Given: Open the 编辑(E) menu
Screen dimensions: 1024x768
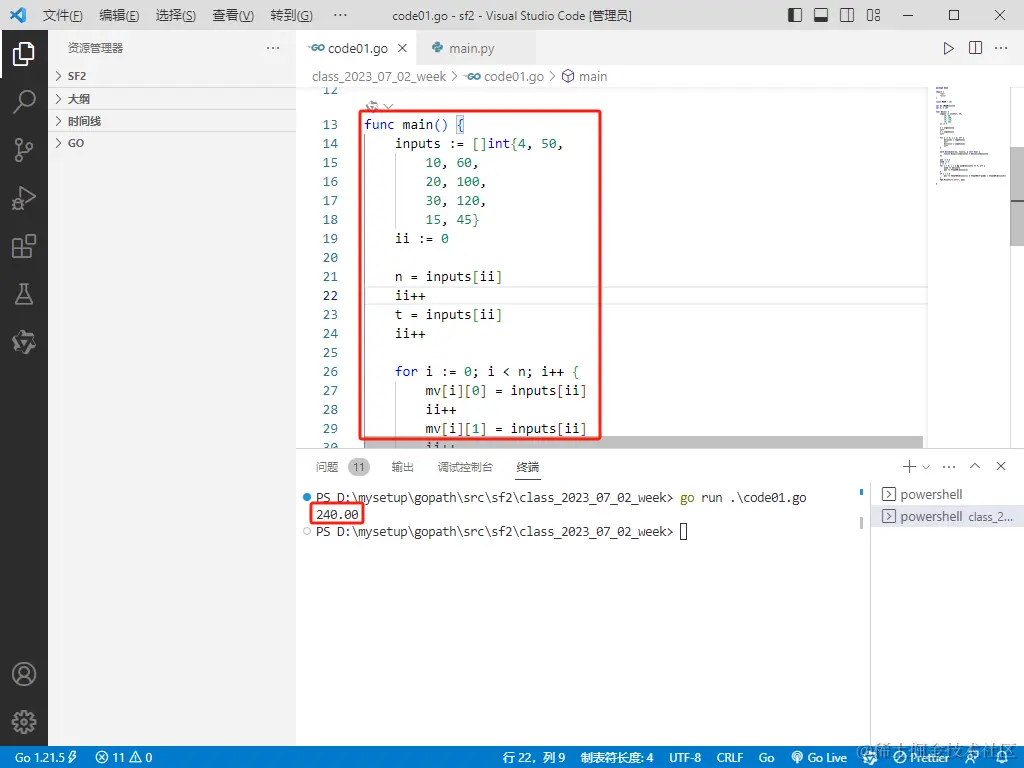Looking at the screenshot, I should point(119,15).
